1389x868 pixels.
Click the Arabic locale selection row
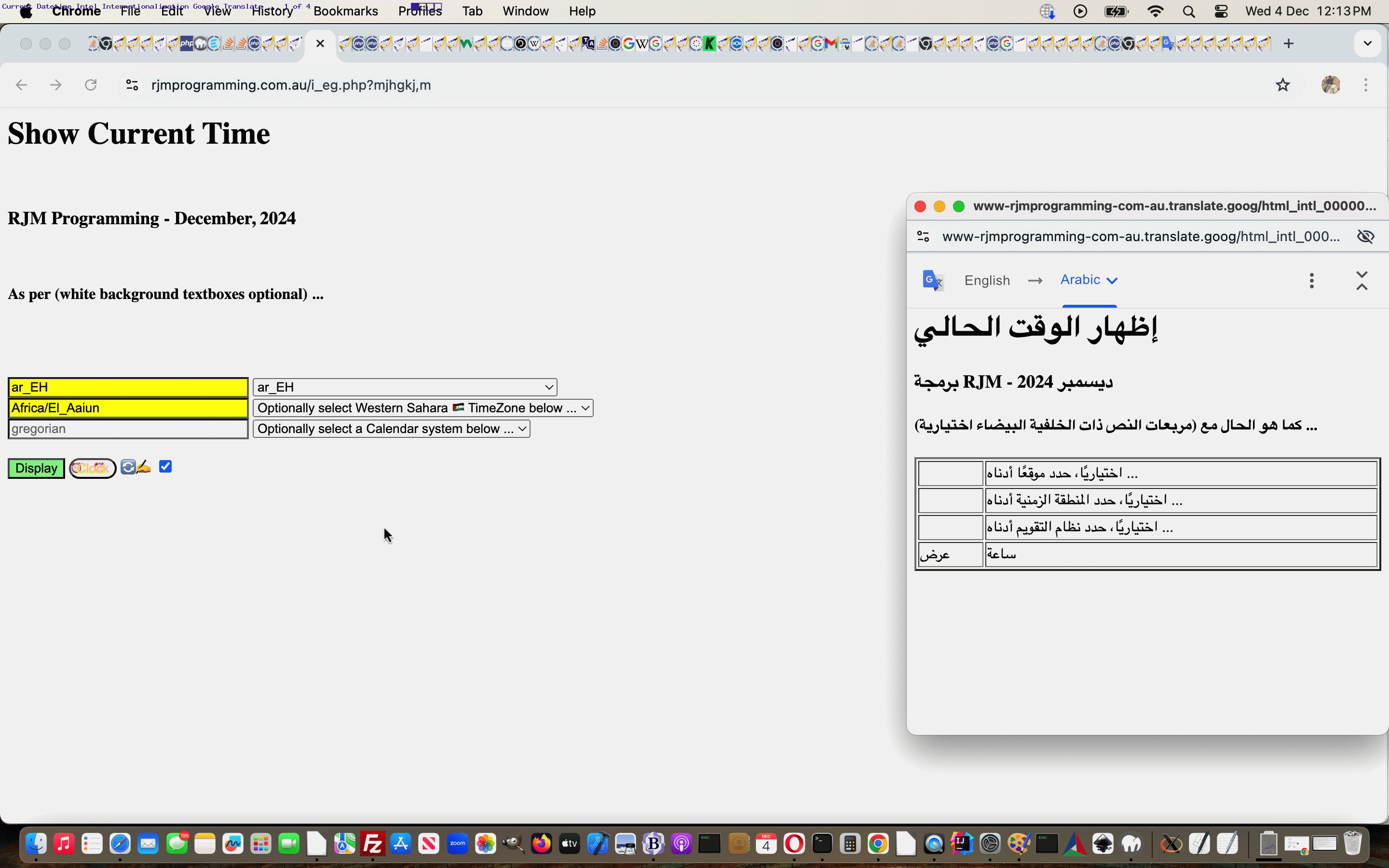pos(1181,473)
